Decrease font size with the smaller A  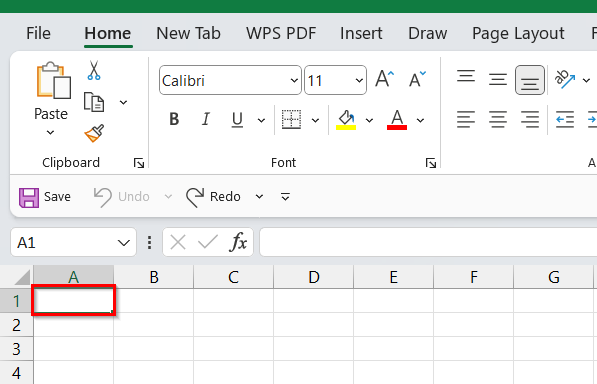[x=417, y=79]
